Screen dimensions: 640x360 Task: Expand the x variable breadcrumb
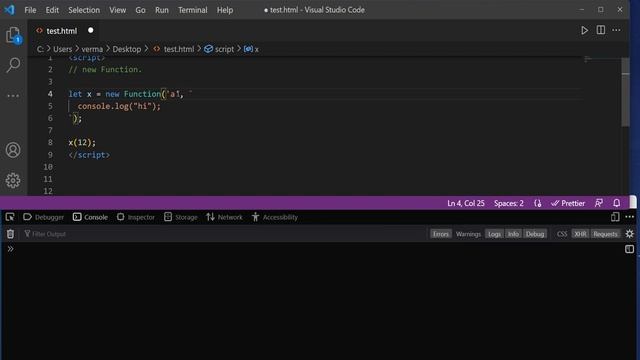[x=251, y=49]
